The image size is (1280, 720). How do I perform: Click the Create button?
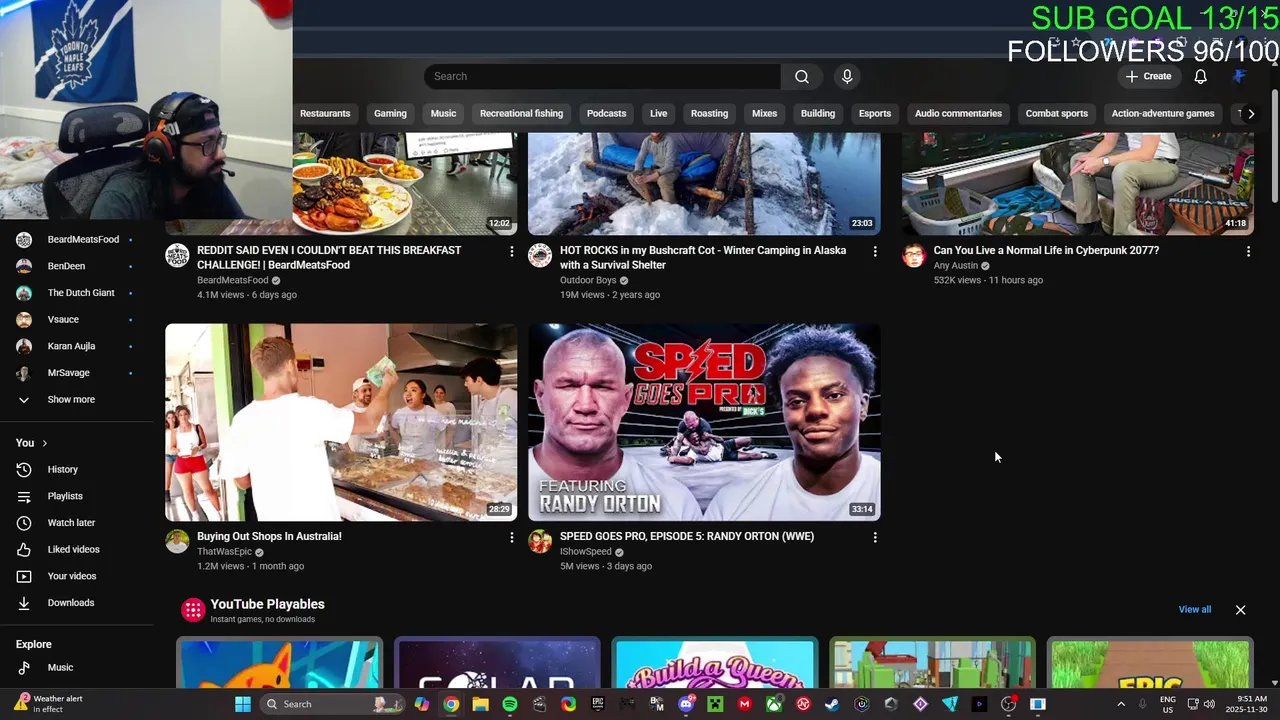pos(1148,77)
